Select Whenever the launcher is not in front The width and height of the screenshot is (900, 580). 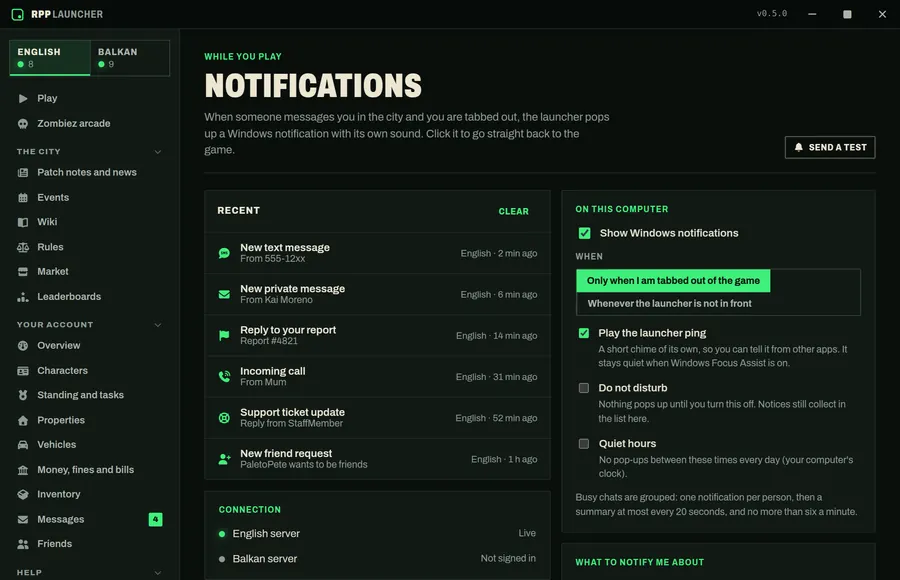tap(669, 304)
